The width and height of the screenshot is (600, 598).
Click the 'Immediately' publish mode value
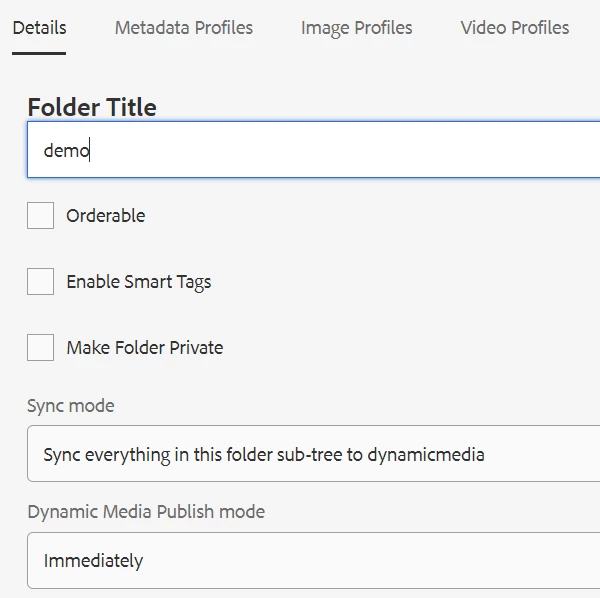click(x=93, y=561)
